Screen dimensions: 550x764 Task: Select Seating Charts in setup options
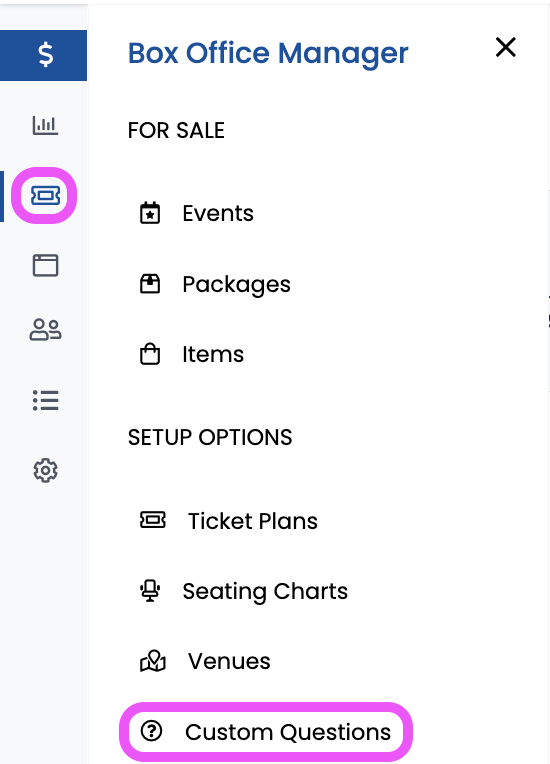coord(265,592)
